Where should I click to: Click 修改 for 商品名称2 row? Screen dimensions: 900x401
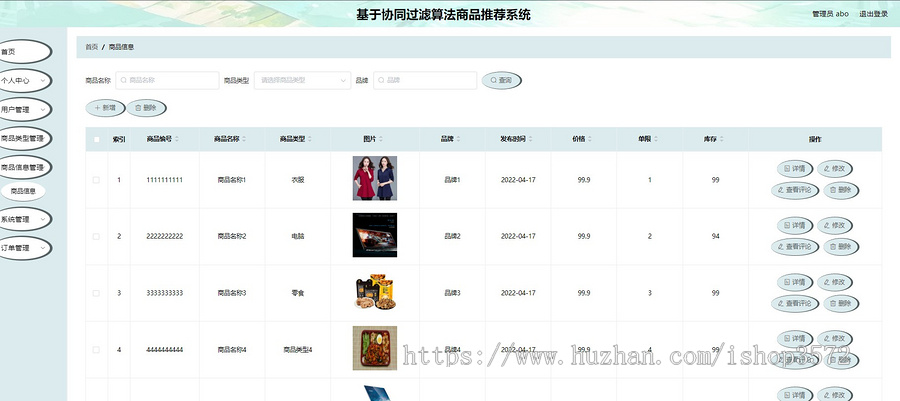coord(835,225)
